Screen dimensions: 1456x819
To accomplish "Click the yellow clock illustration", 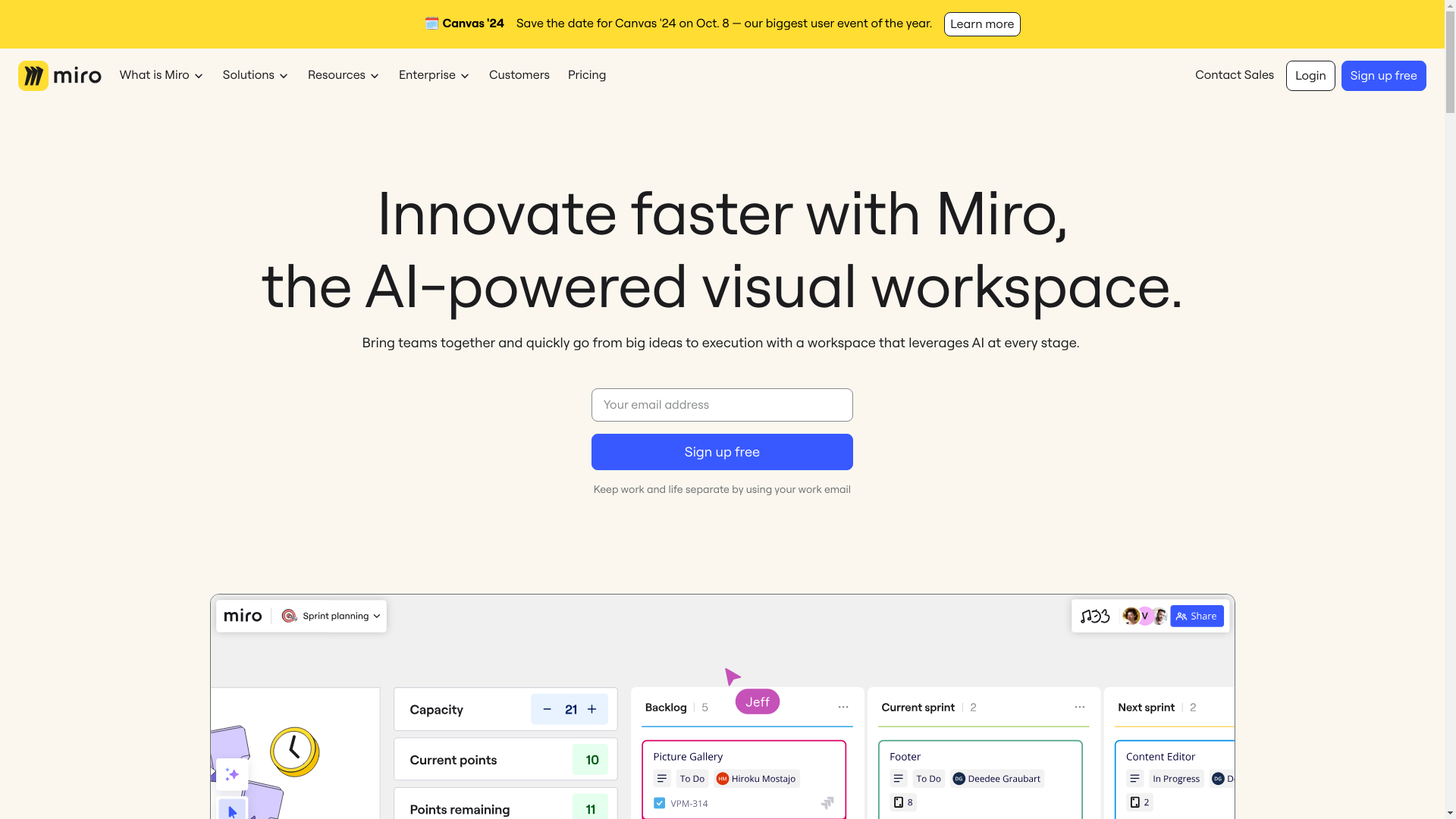I will click(x=294, y=752).
